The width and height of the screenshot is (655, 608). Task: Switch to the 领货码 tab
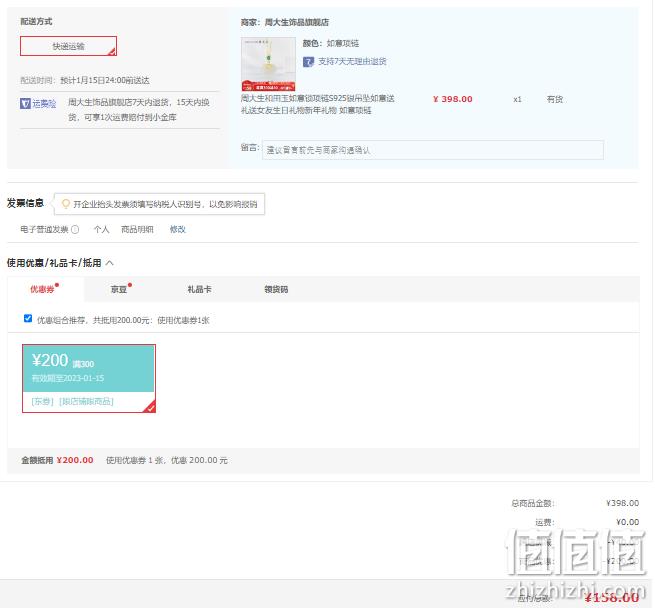coord(276,289)
